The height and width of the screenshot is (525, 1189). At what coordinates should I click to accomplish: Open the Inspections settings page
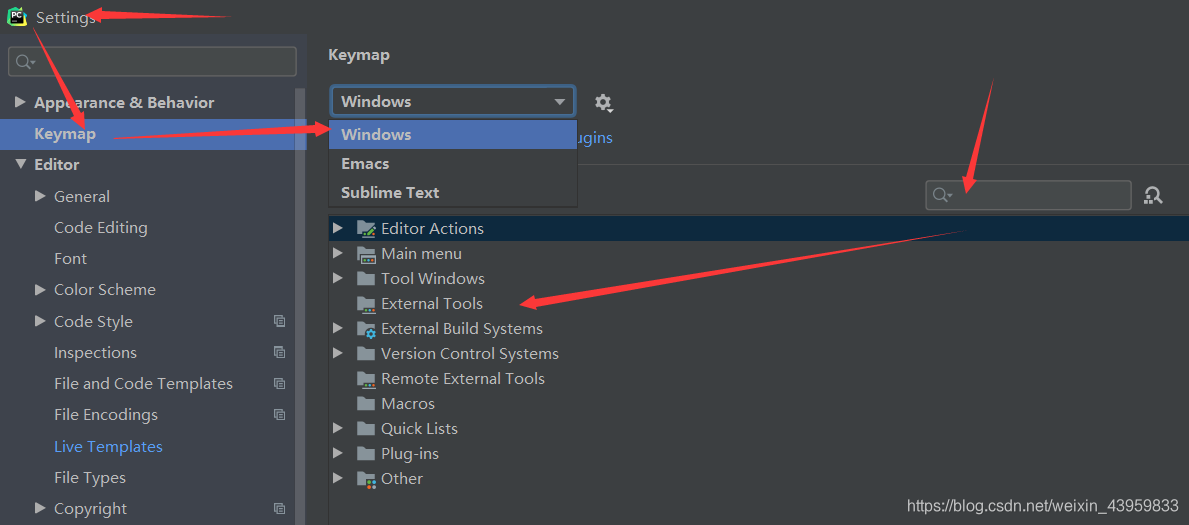[x=96, y=353]
